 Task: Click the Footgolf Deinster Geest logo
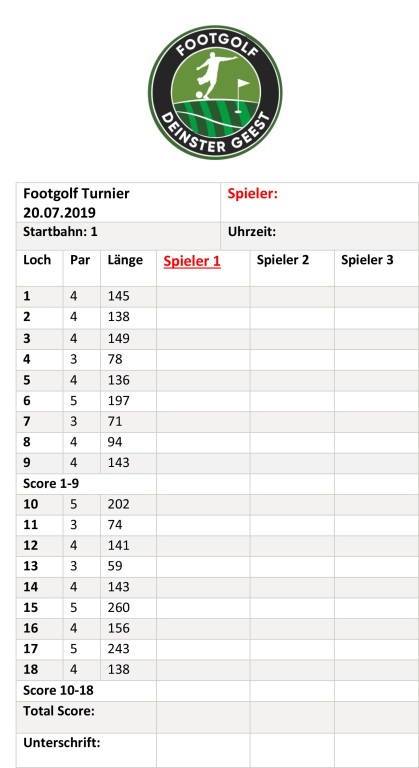click(215, 92)
